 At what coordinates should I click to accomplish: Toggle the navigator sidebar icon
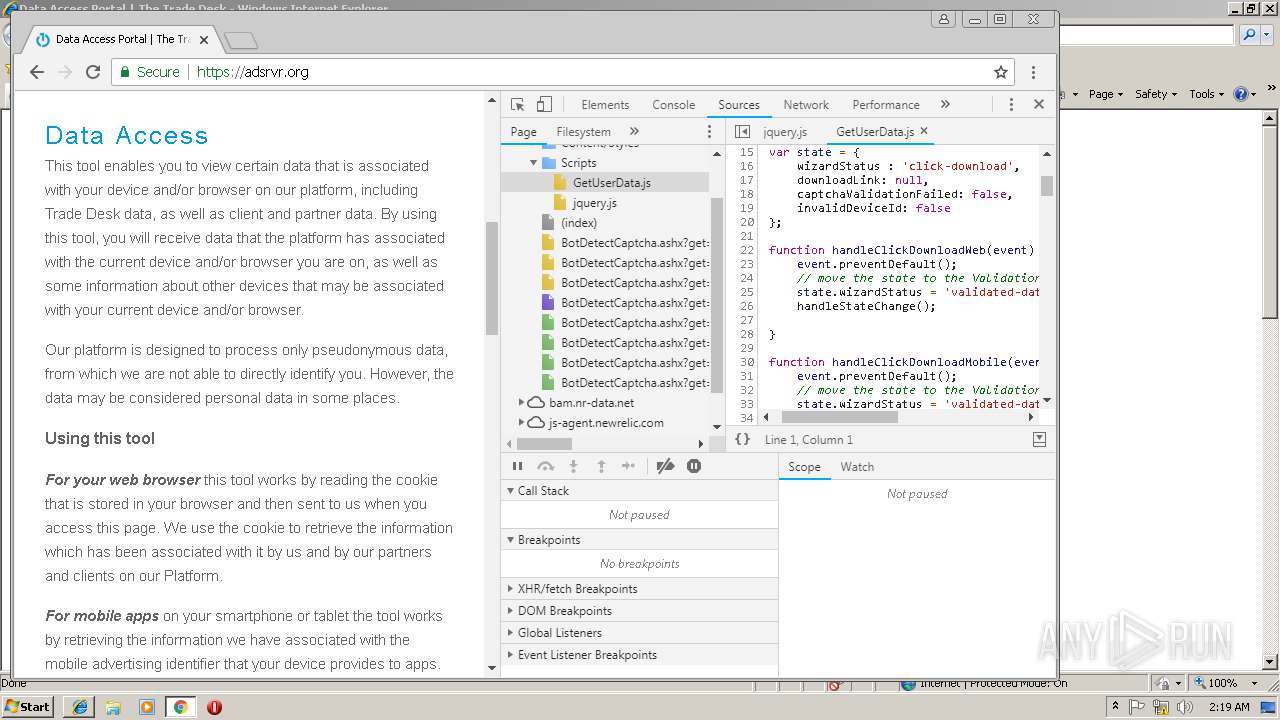(742, 131)
